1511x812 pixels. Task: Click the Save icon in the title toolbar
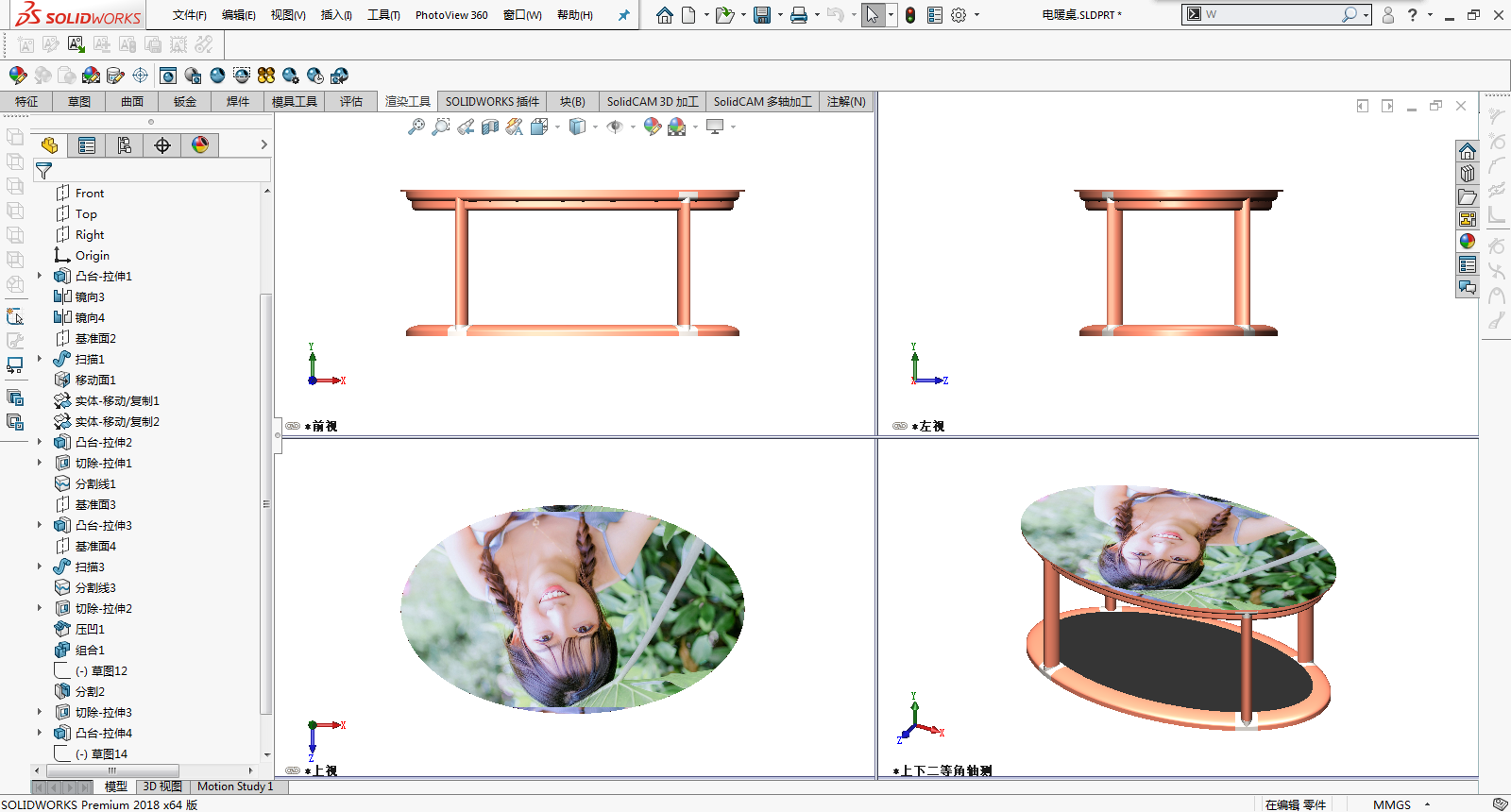(762, 15)
